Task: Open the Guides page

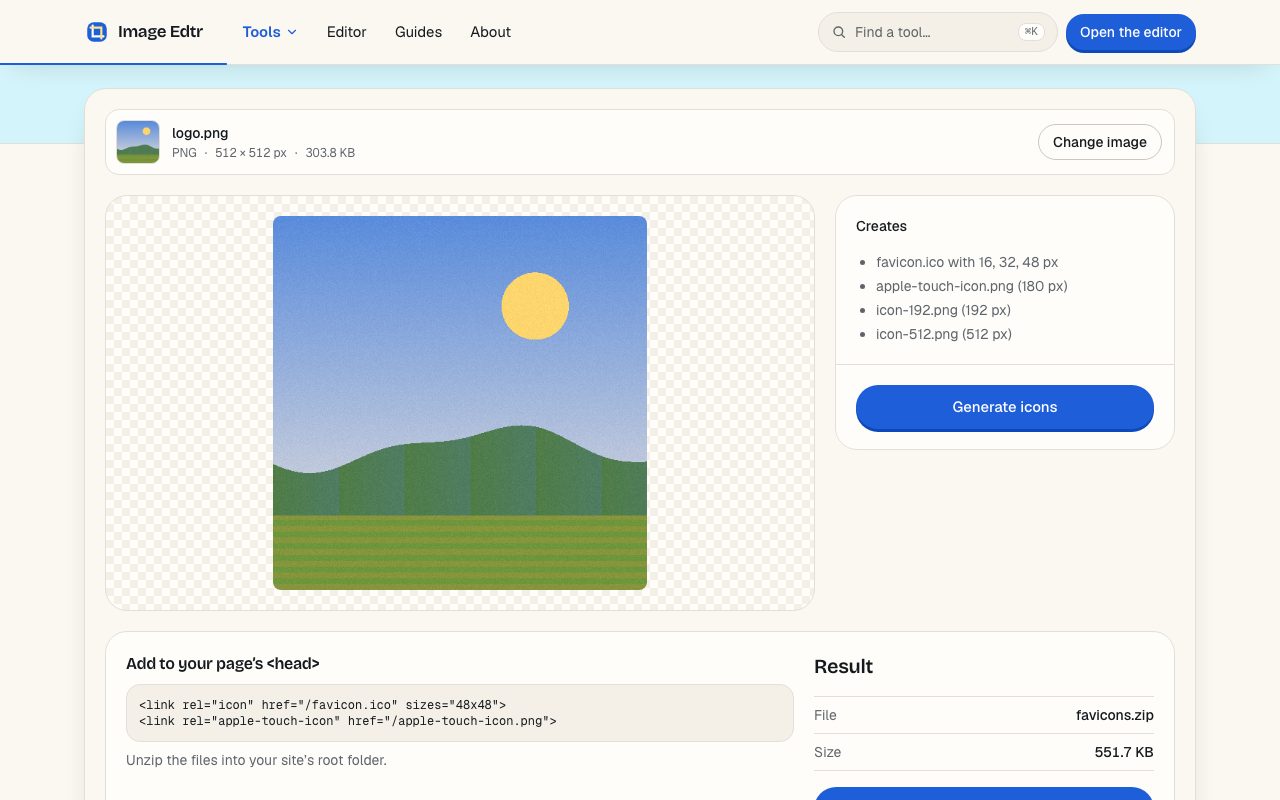Action: click(418, 32)
